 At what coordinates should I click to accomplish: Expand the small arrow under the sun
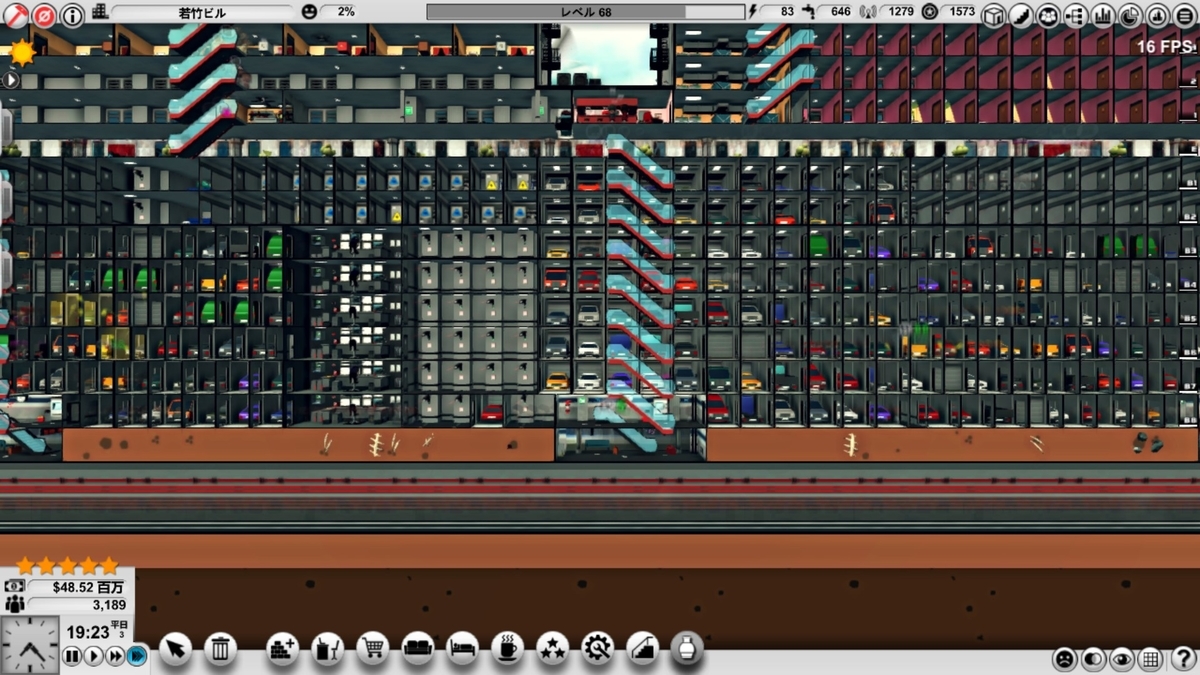click(x=10, y=79)
